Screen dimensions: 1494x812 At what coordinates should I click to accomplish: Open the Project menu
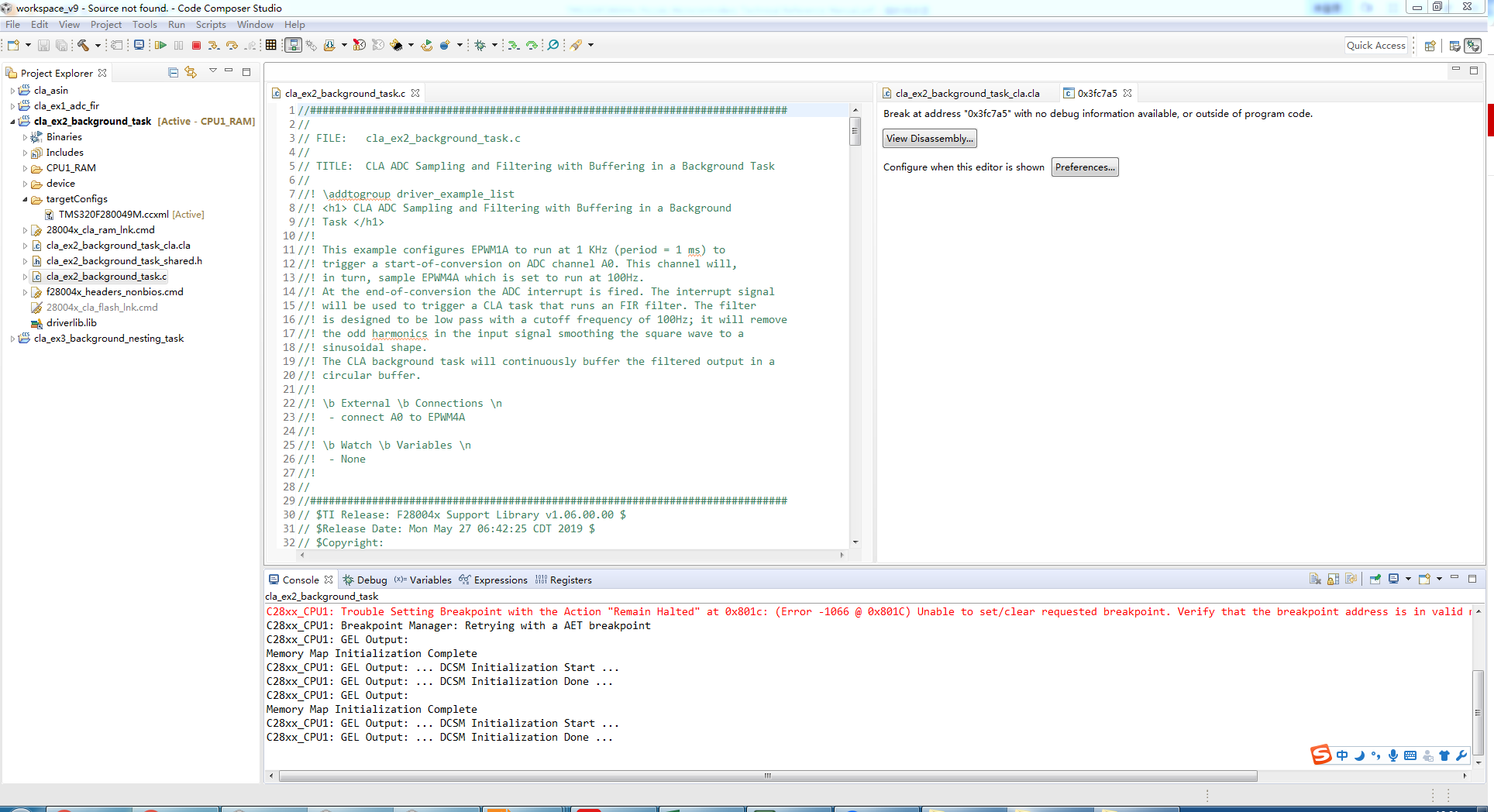pyautogui.click(x=105, y=25)
